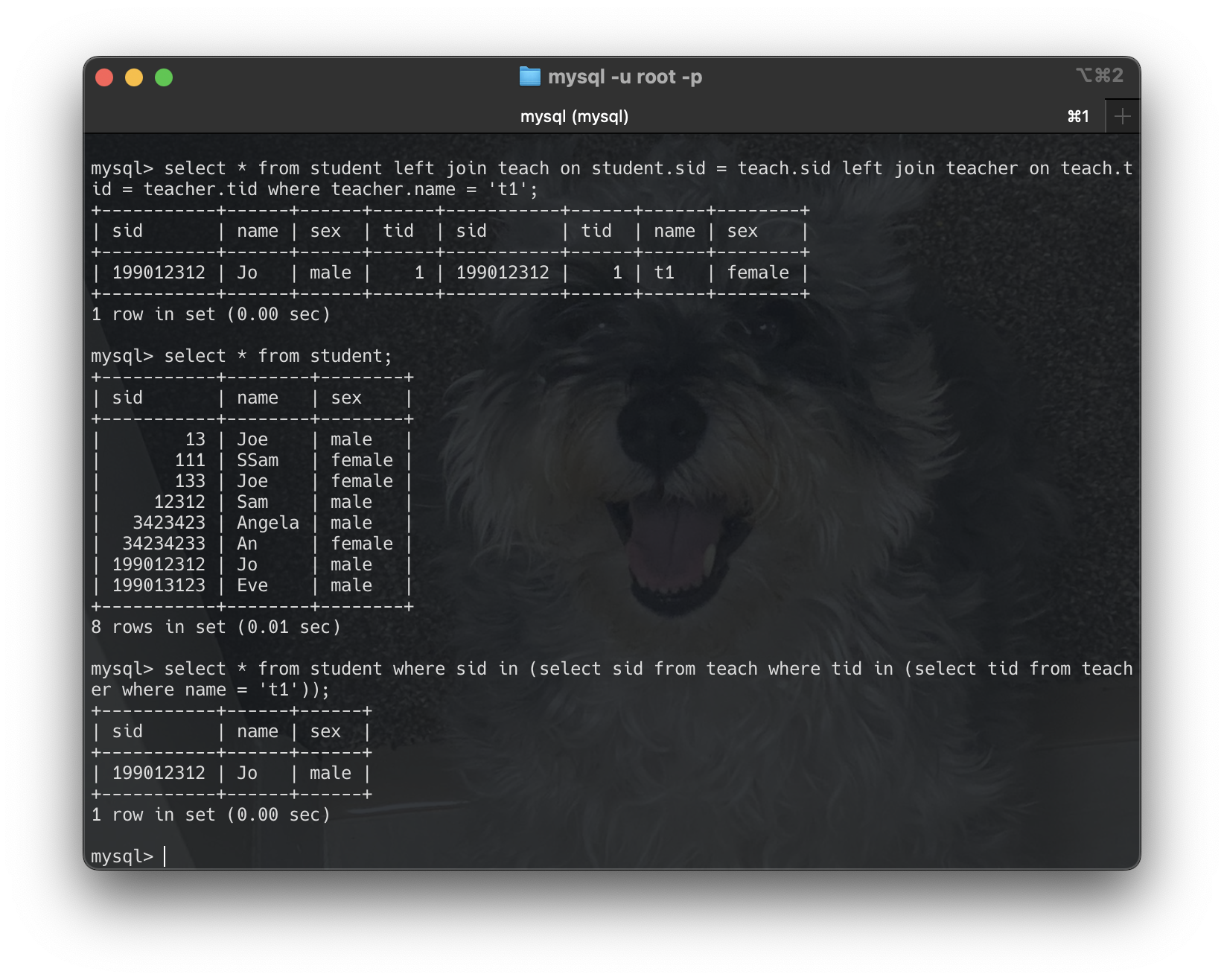This screenshot has height=980, width=1224.
Task: Click the text "8 rows in set (0.01 sec)"
Action: 216,626
